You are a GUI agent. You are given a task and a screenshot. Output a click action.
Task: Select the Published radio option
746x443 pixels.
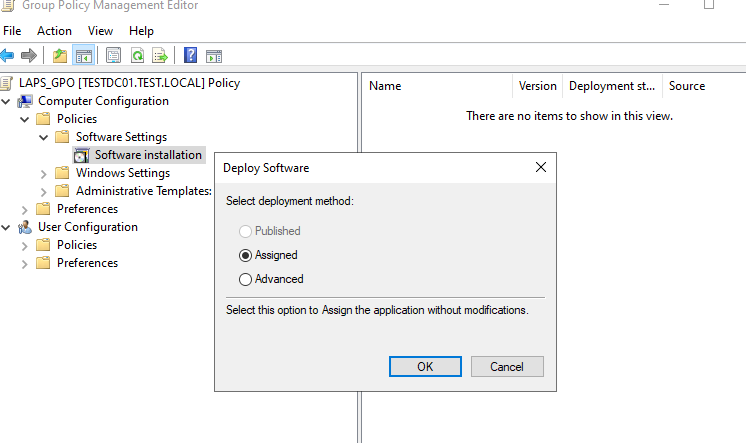click(x=246, y=231)
